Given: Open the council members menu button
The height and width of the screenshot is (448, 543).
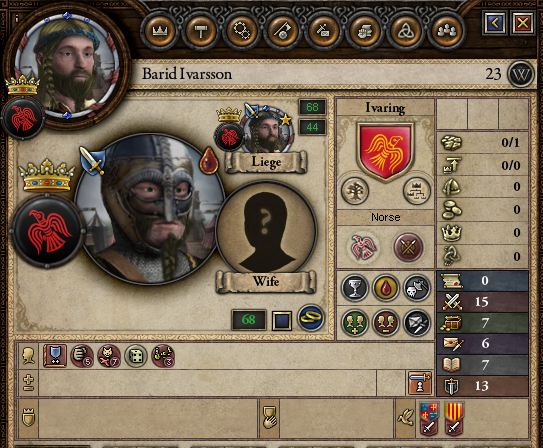Looking at the screenshot, I should [x=446, y=31].
